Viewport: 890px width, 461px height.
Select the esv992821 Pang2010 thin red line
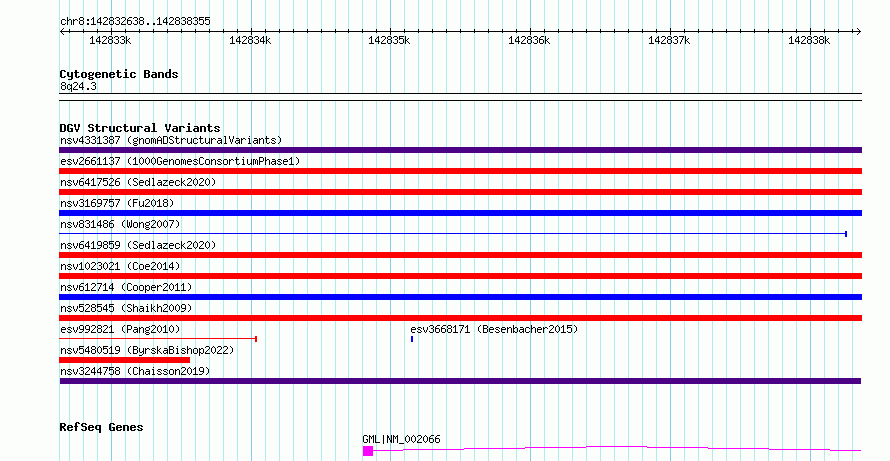point(158,339)
